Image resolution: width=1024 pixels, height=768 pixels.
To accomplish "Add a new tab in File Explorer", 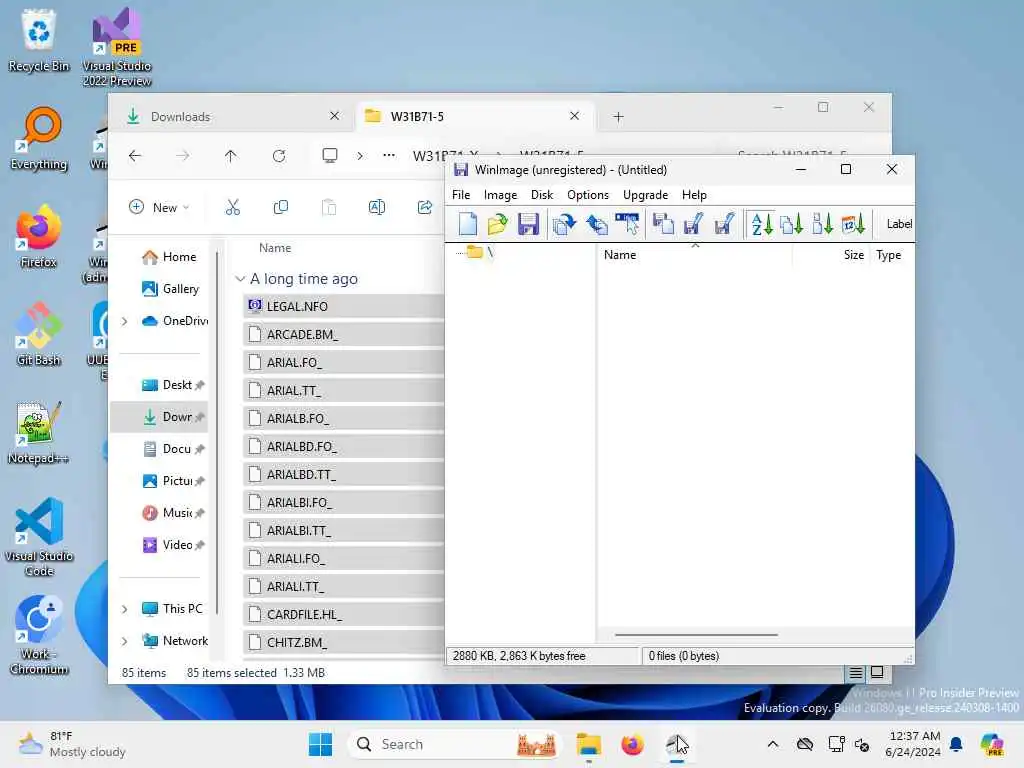I will coord(618,117).
